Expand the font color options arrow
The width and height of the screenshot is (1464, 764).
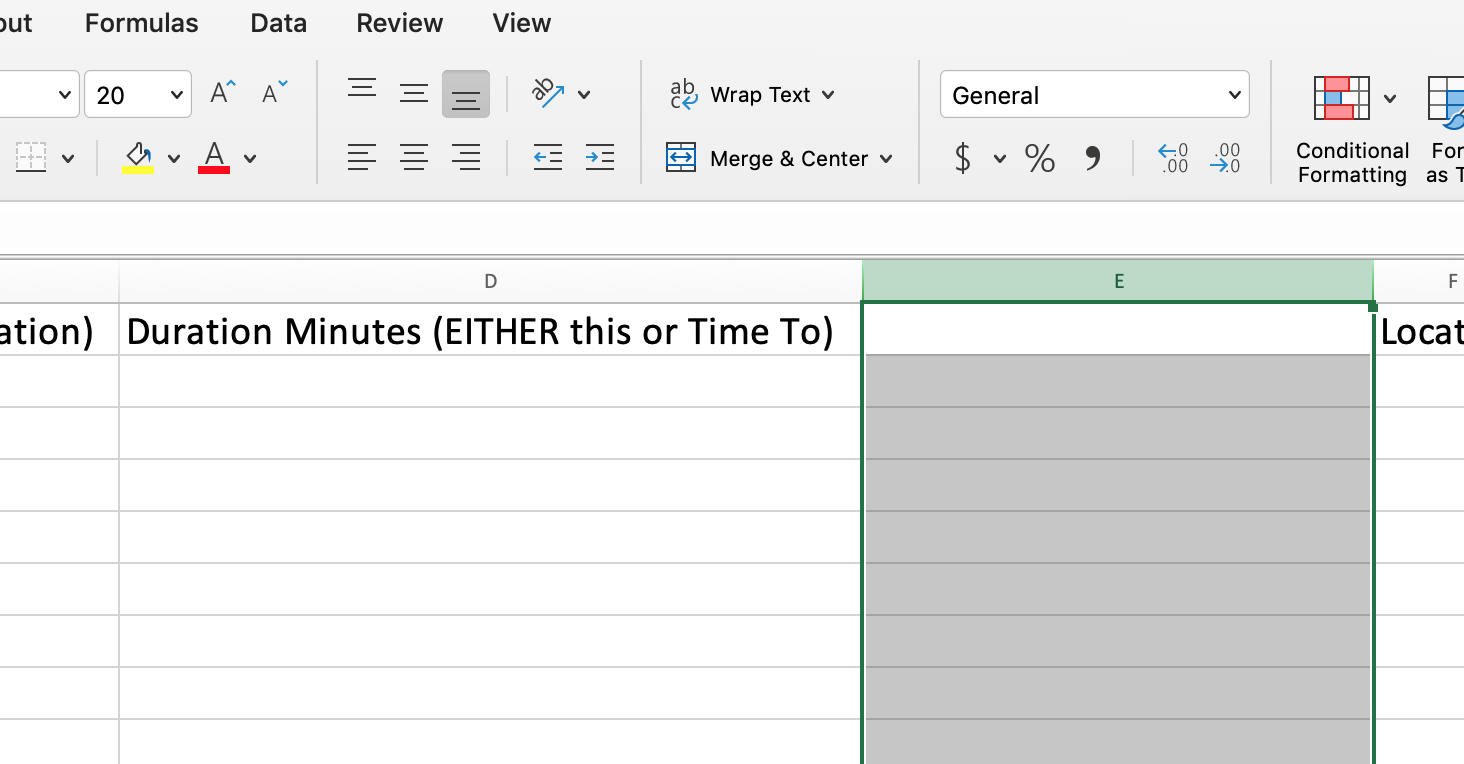250,158
